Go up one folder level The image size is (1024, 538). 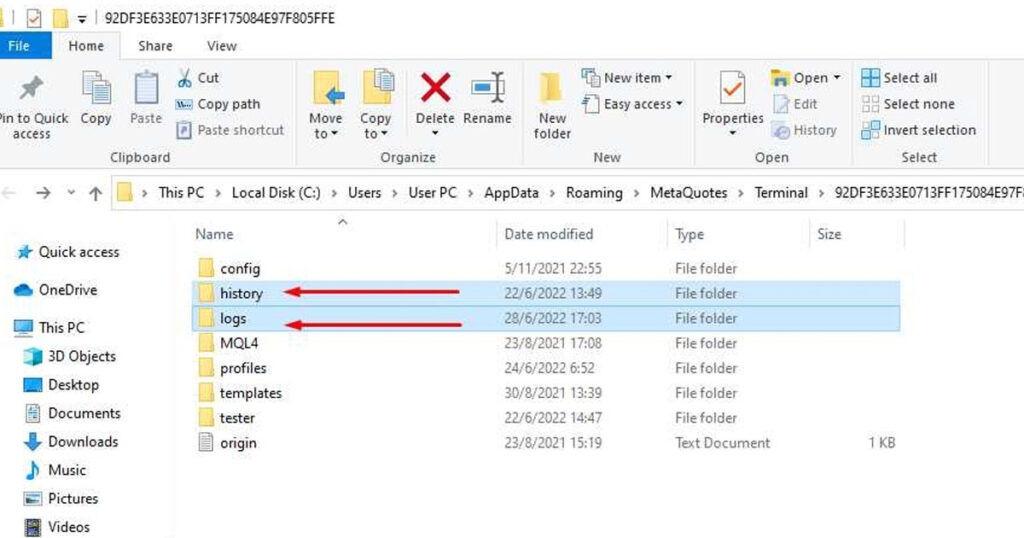95,193
